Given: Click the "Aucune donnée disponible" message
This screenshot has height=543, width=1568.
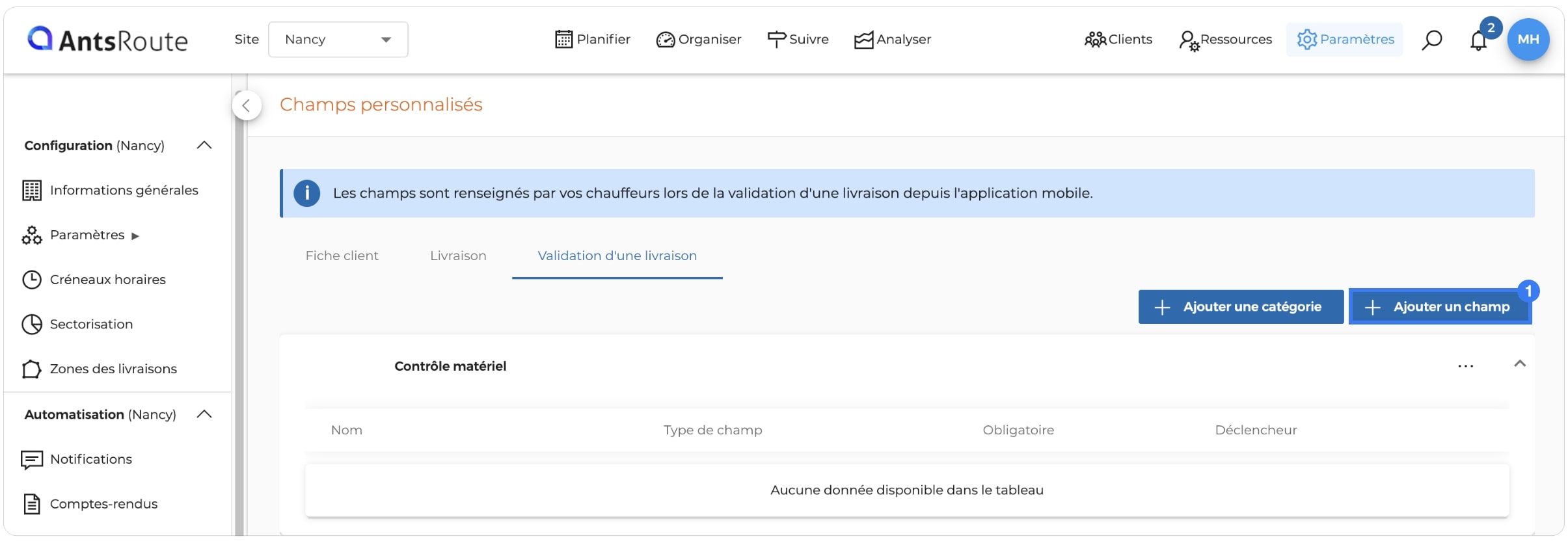Looking at the screenshot, I should click(x=907, y=490).
